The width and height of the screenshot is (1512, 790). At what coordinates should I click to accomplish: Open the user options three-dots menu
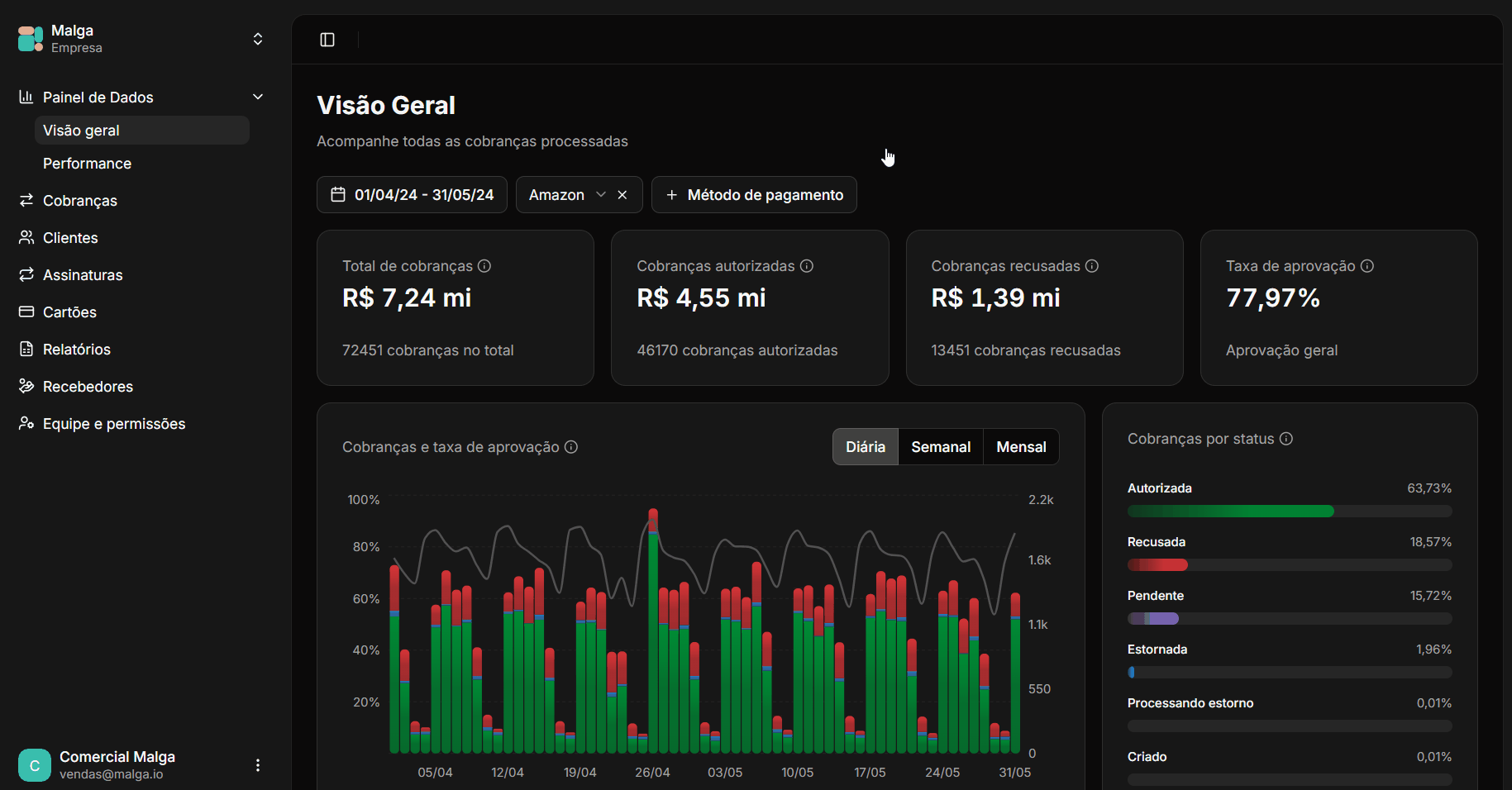[258, 765]
